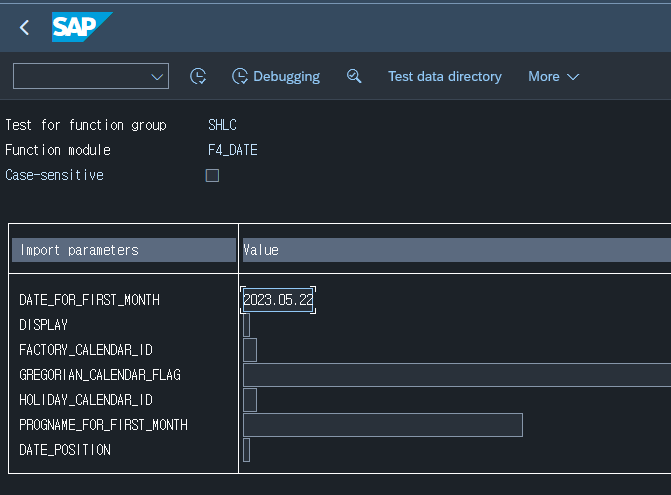Click the GREGORIAN_CALENDAR_FLAG parameter label
The width and height of the screenshot is (671, 495).
pyautogui.click(x=100, y=375)
